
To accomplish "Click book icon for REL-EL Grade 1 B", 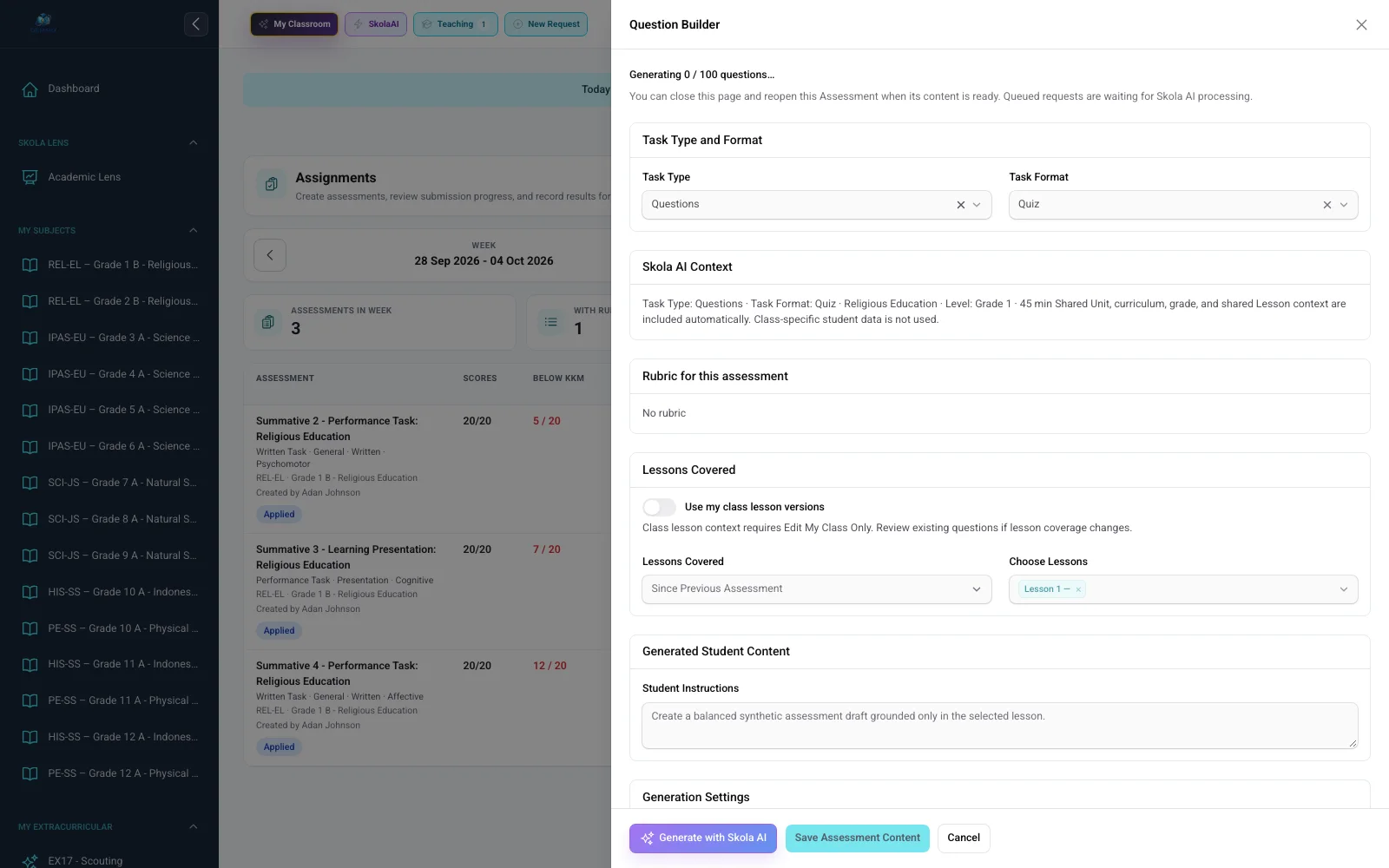I will [30, 265].
